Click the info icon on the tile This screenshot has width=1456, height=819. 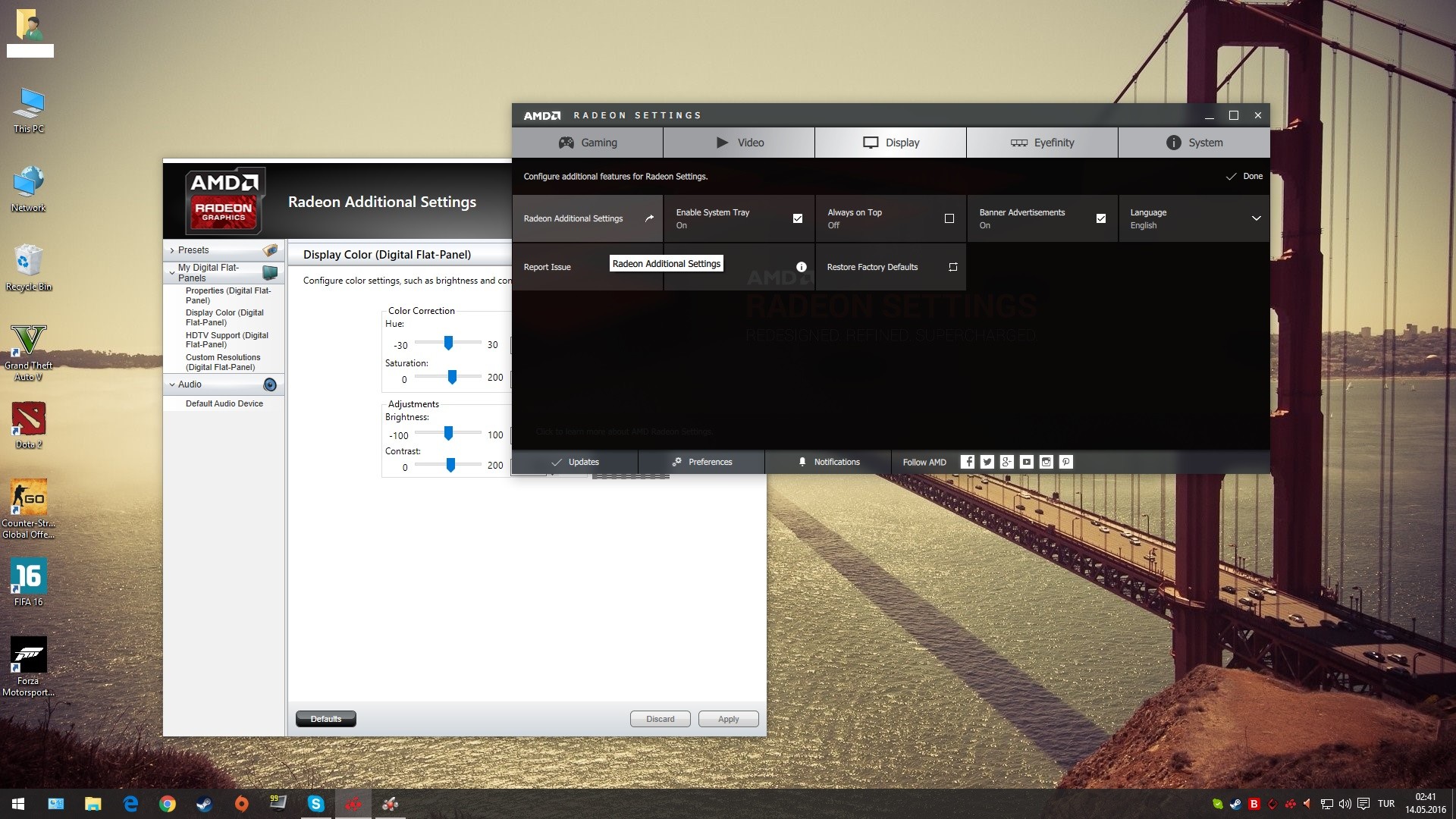pyautogui.click(x=802, y=267)
